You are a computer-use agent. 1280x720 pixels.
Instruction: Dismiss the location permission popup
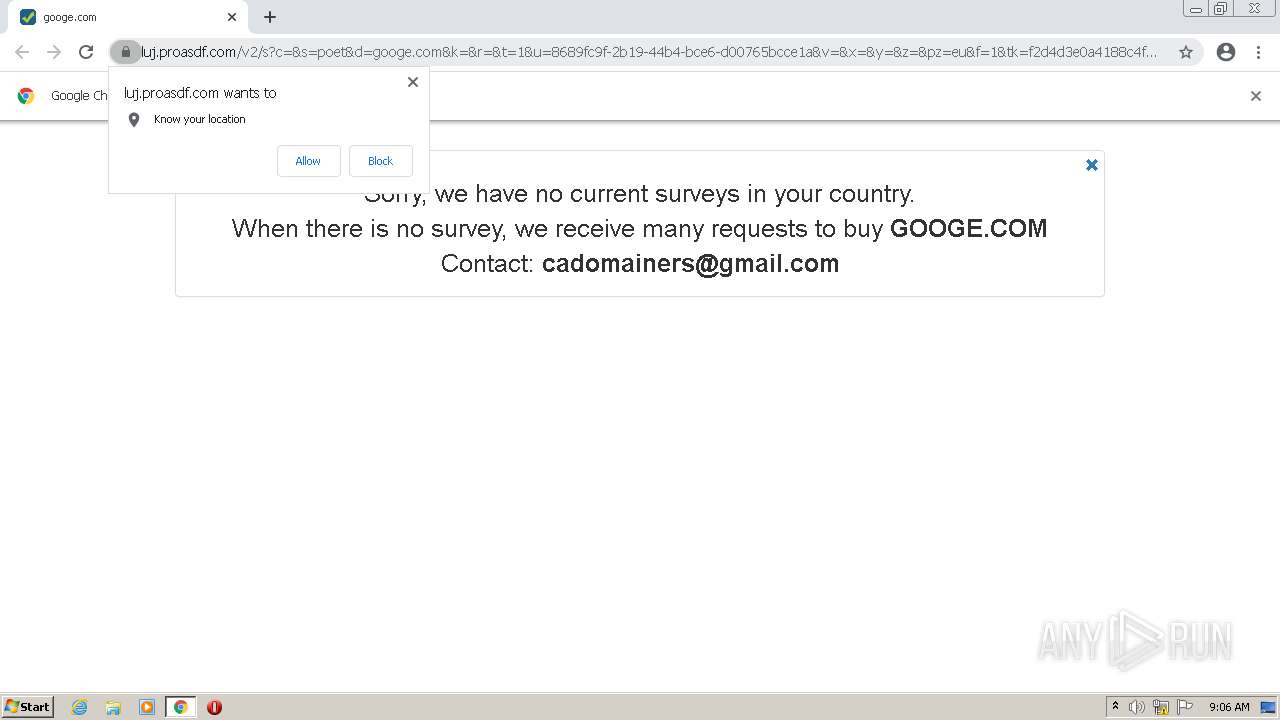tap(413, 82)
